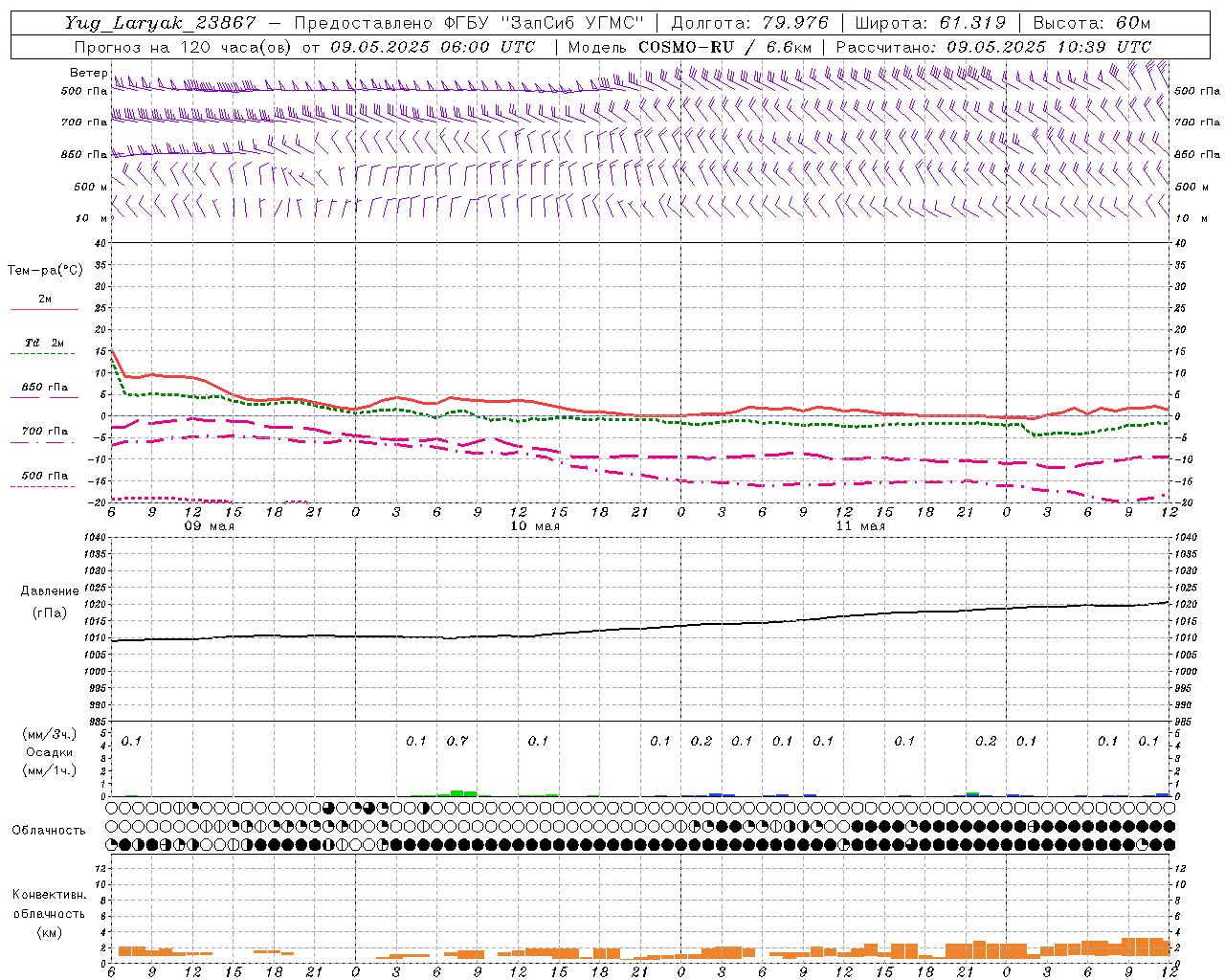Click the Высота: 60м header entry
This screenshot has width=1225, height=980.
pyautogui.click(x=1091, y=23)
